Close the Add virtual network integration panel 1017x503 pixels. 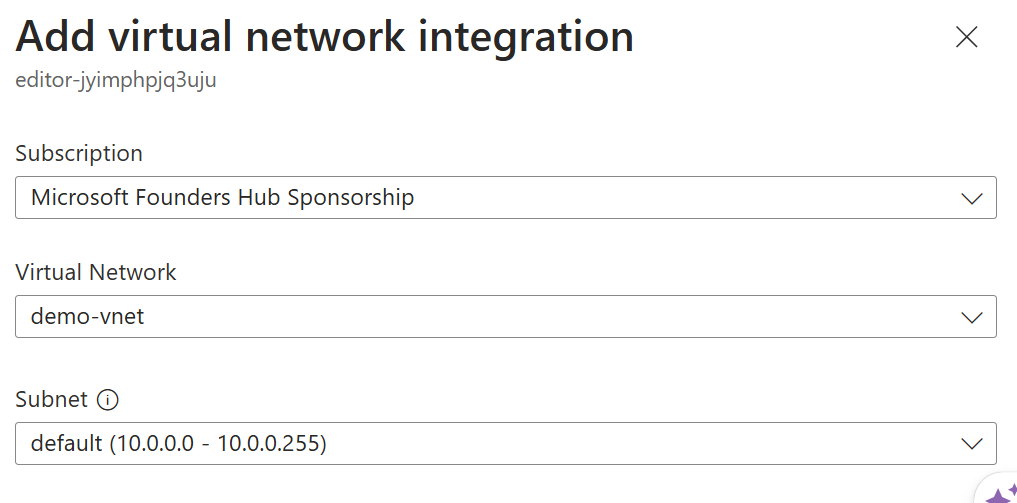pyautogui.click(x=966, y=37)
